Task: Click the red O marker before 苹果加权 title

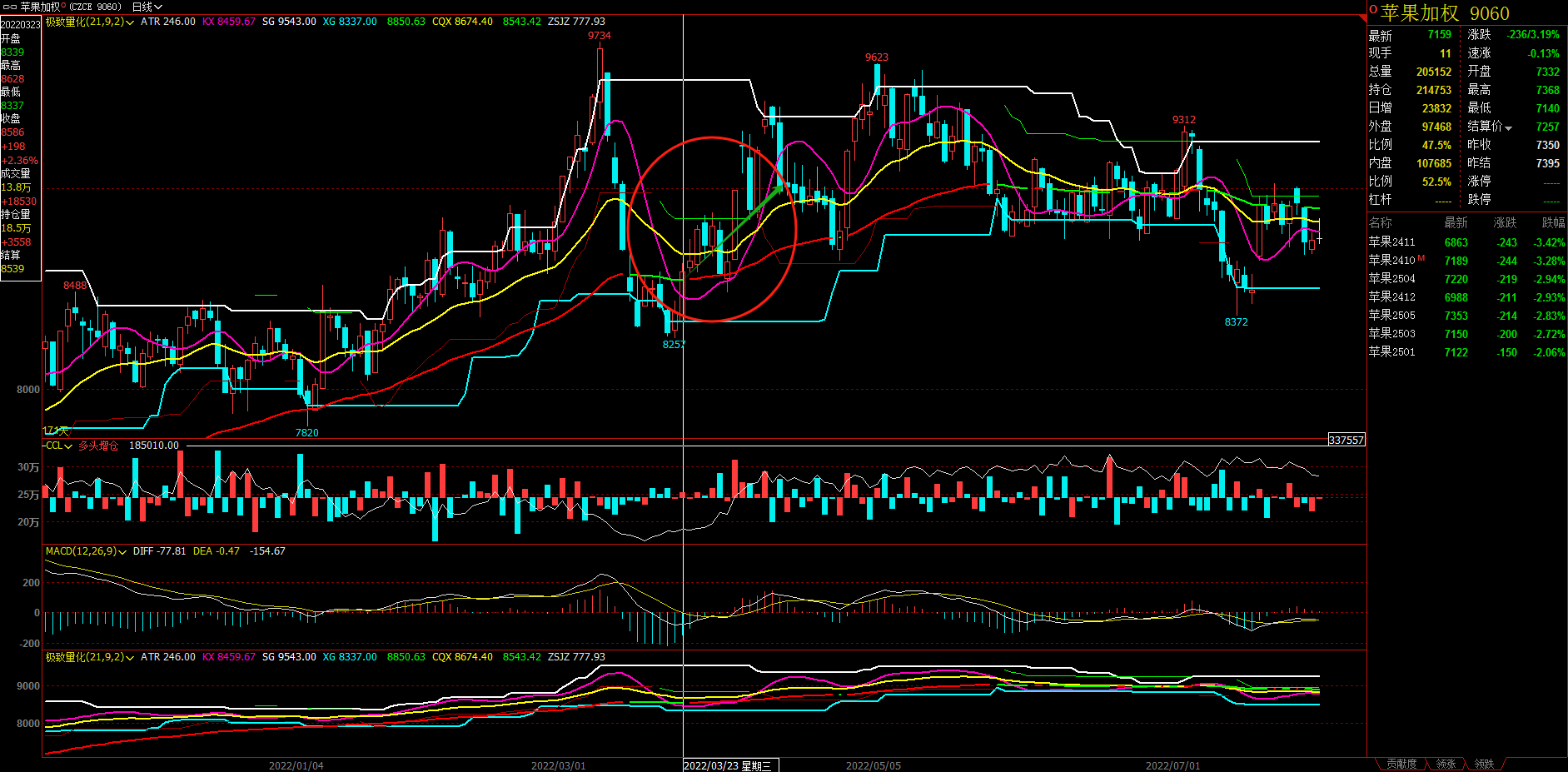Action: 1373,10
